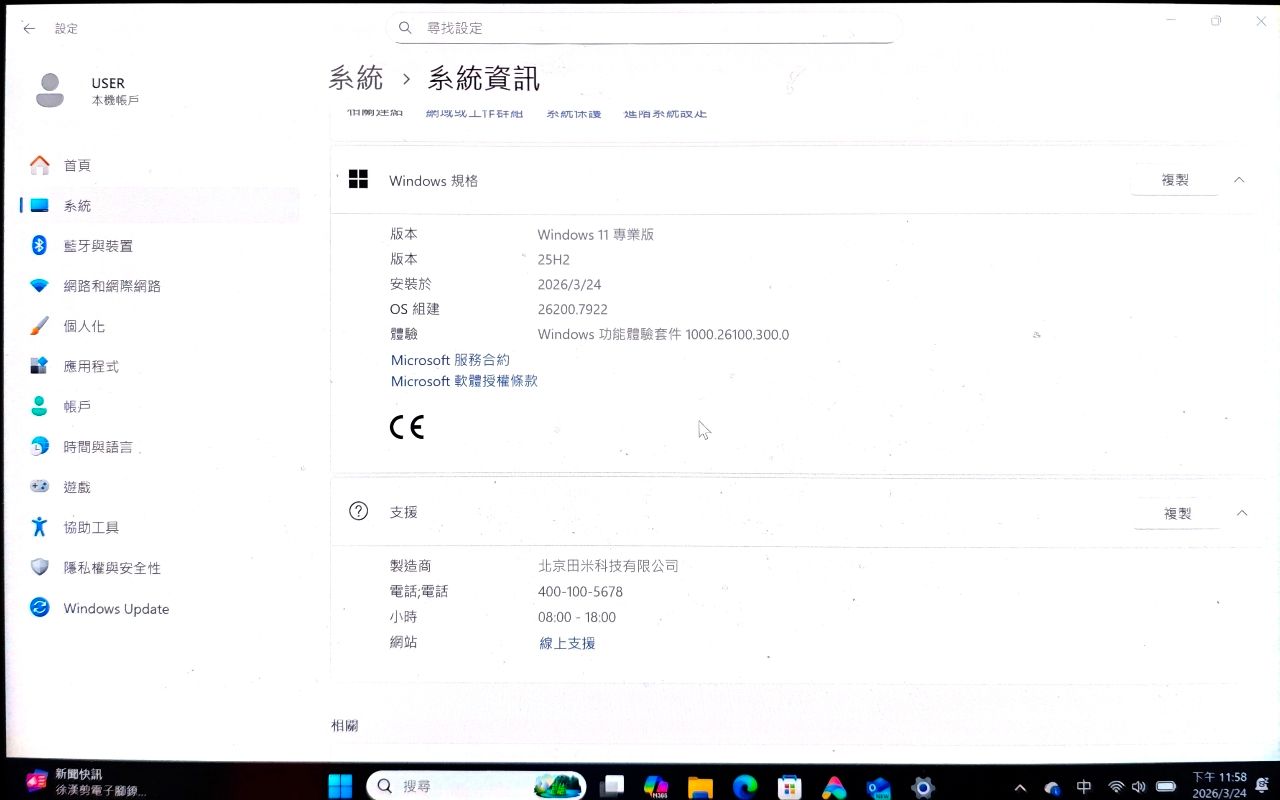Open 個人化 settings from the sidebar
This screenshot has width=1280, height=800.
pos(83,326)
